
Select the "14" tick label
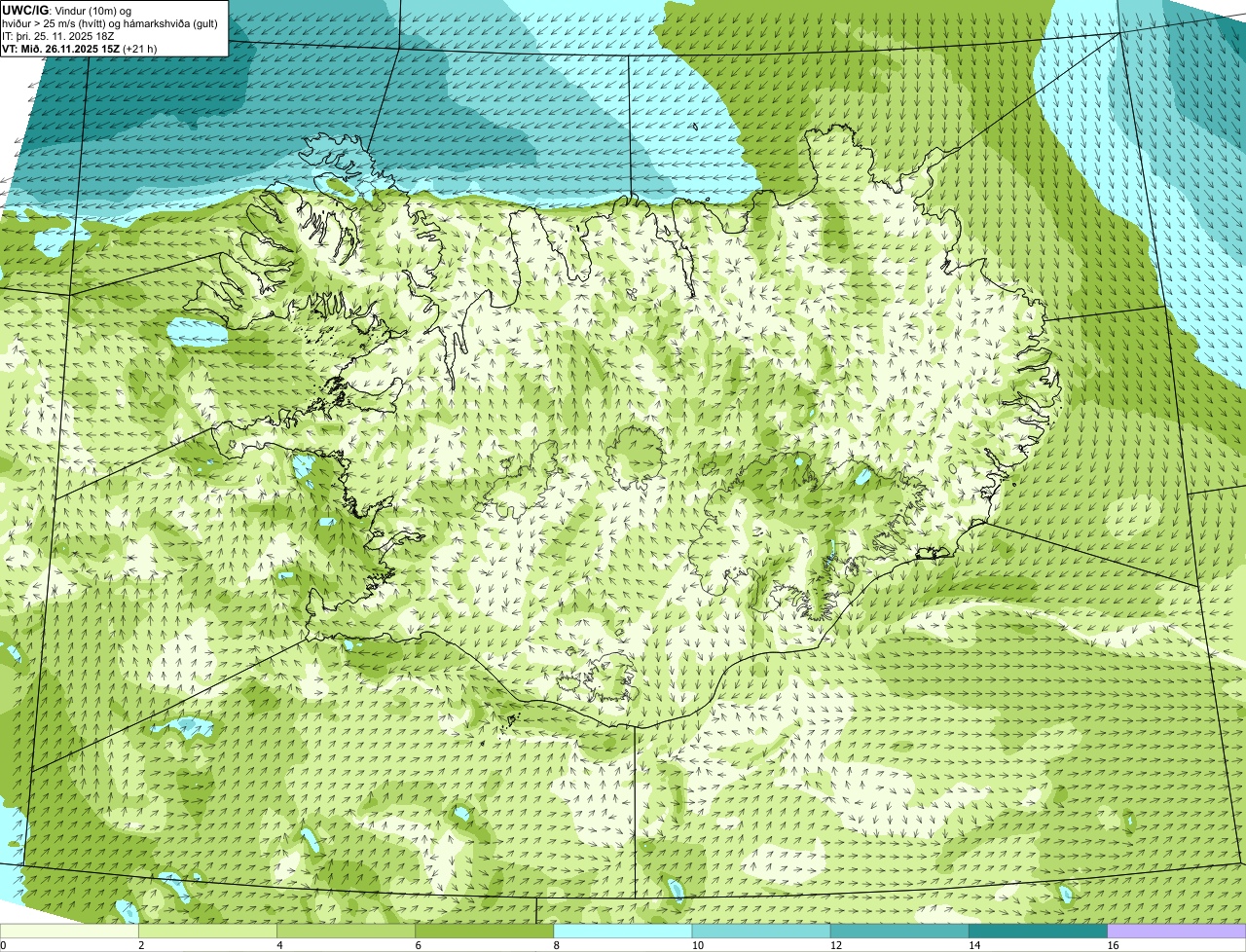(974, 945)
